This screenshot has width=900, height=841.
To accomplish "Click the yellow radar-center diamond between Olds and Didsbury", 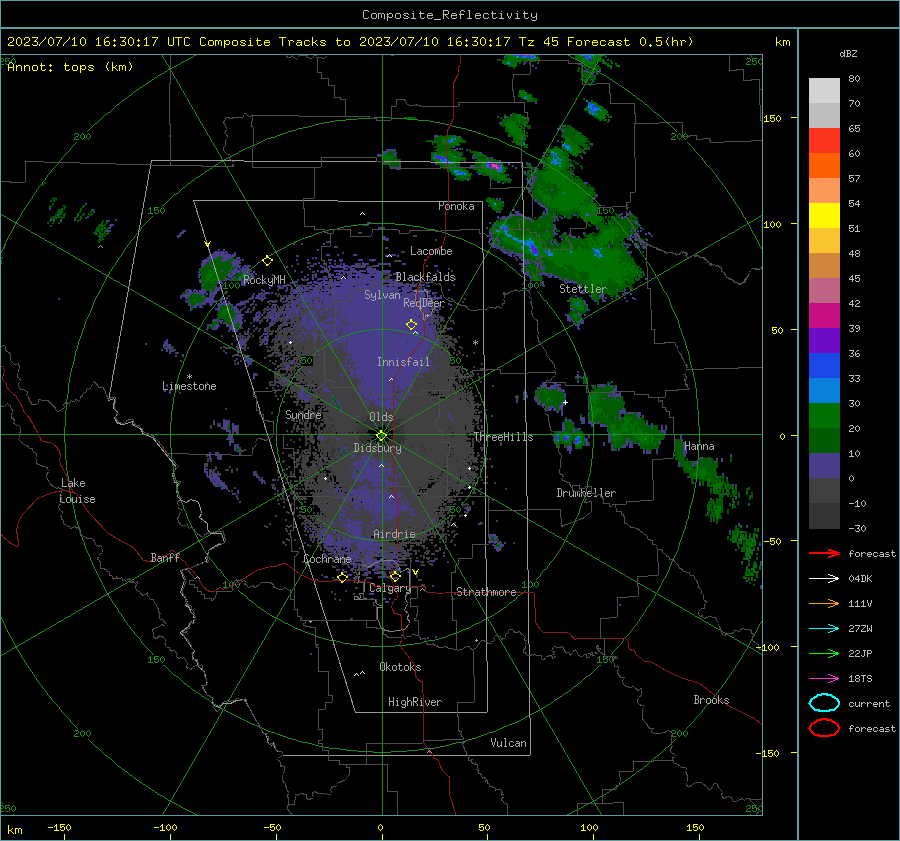I will click(x=382, y=436).
